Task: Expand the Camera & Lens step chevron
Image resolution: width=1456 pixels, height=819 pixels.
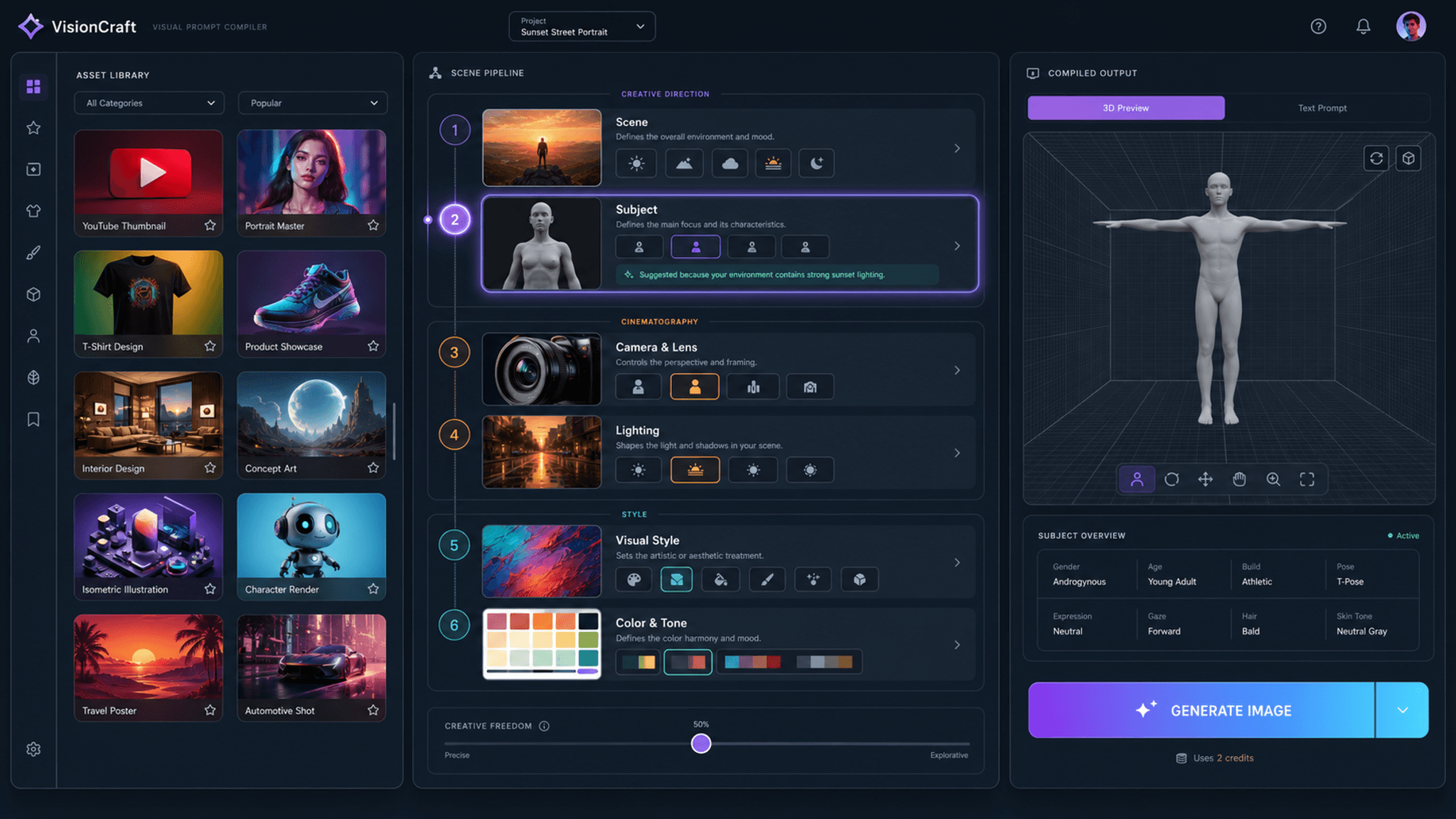Action: coord(957,370)
